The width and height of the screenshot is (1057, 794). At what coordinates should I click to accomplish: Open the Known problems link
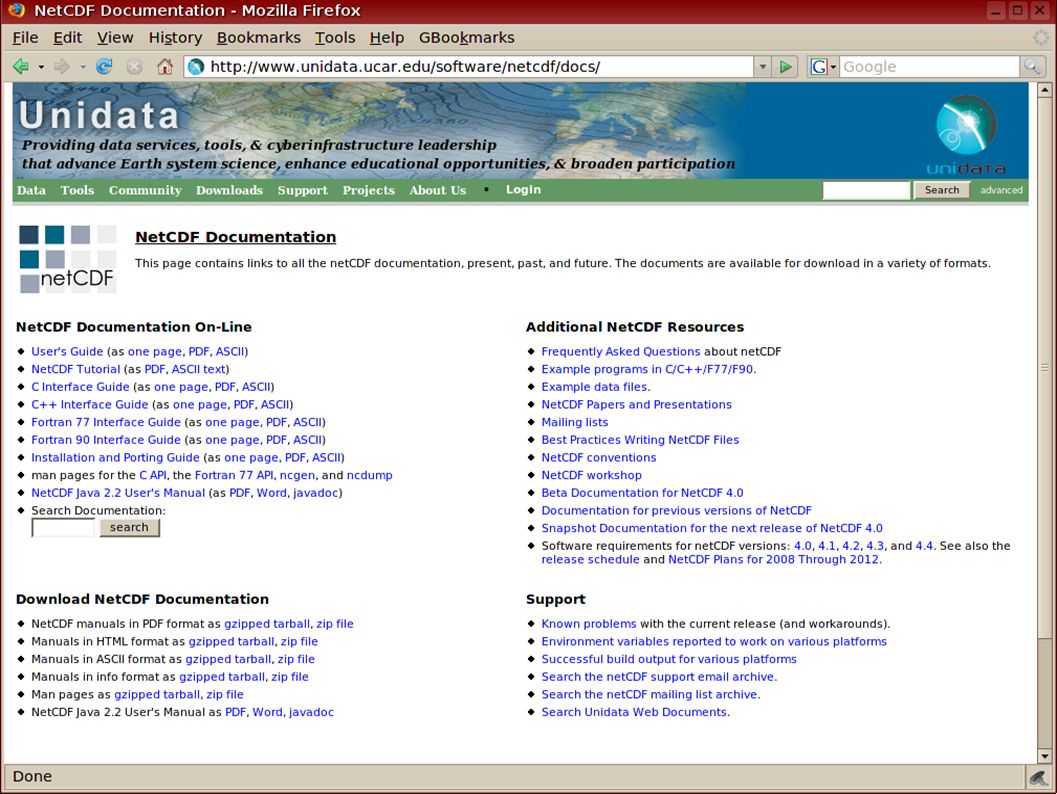point(588,623)
